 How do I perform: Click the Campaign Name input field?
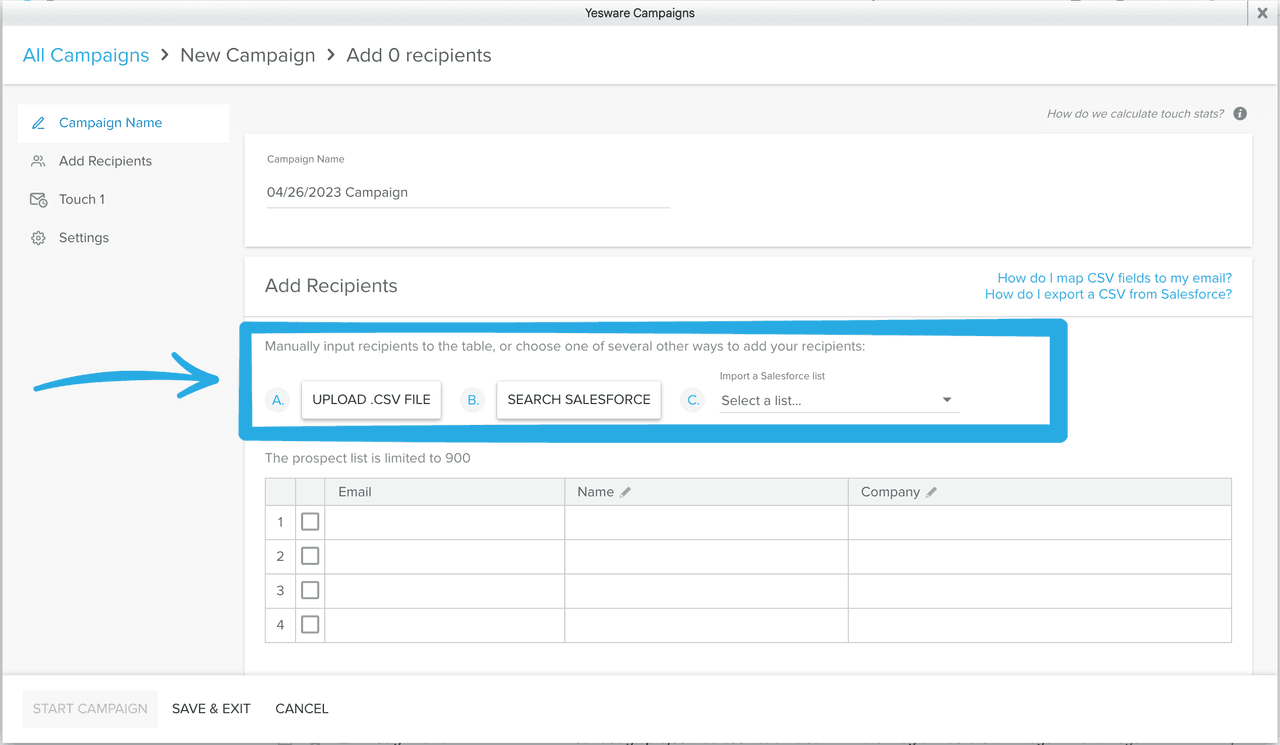pyautogui.click(x=468, y=192)
